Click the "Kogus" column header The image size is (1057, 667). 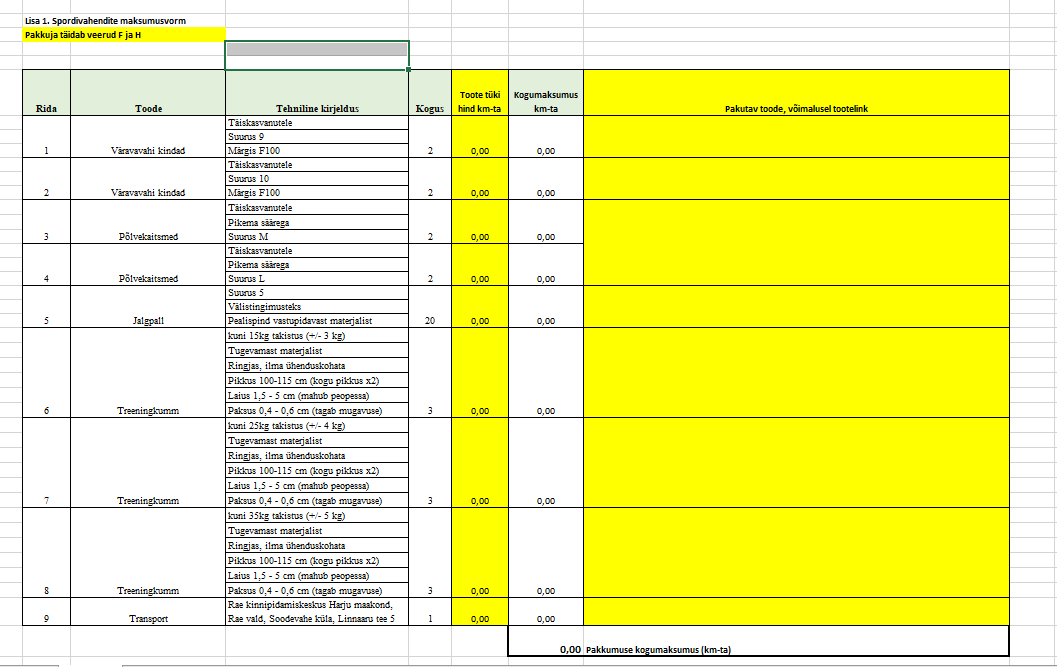pos(429,108)
